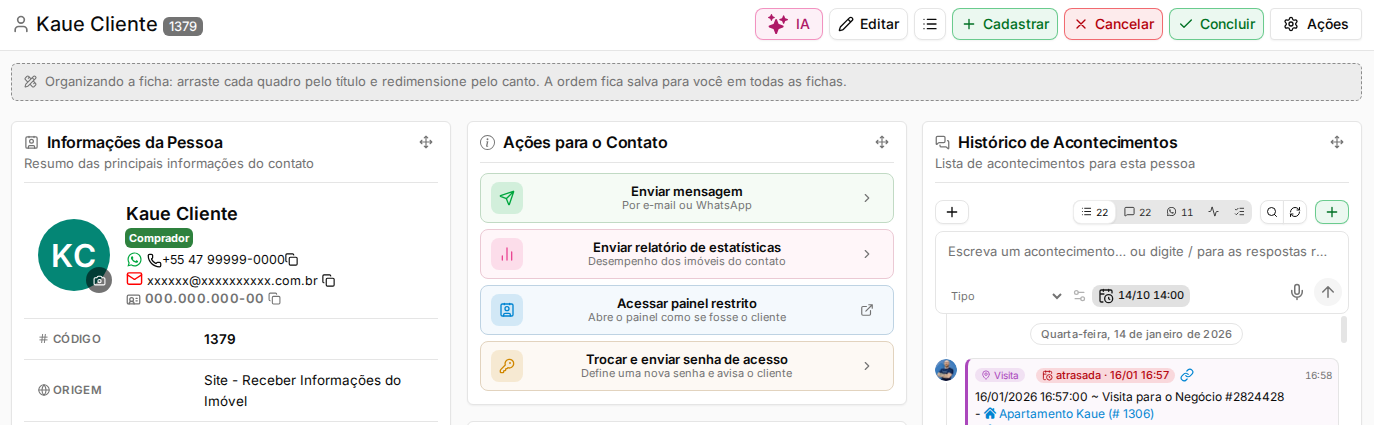Grab the move handle of Histórico de Acontecimentos

[1337, 142]
